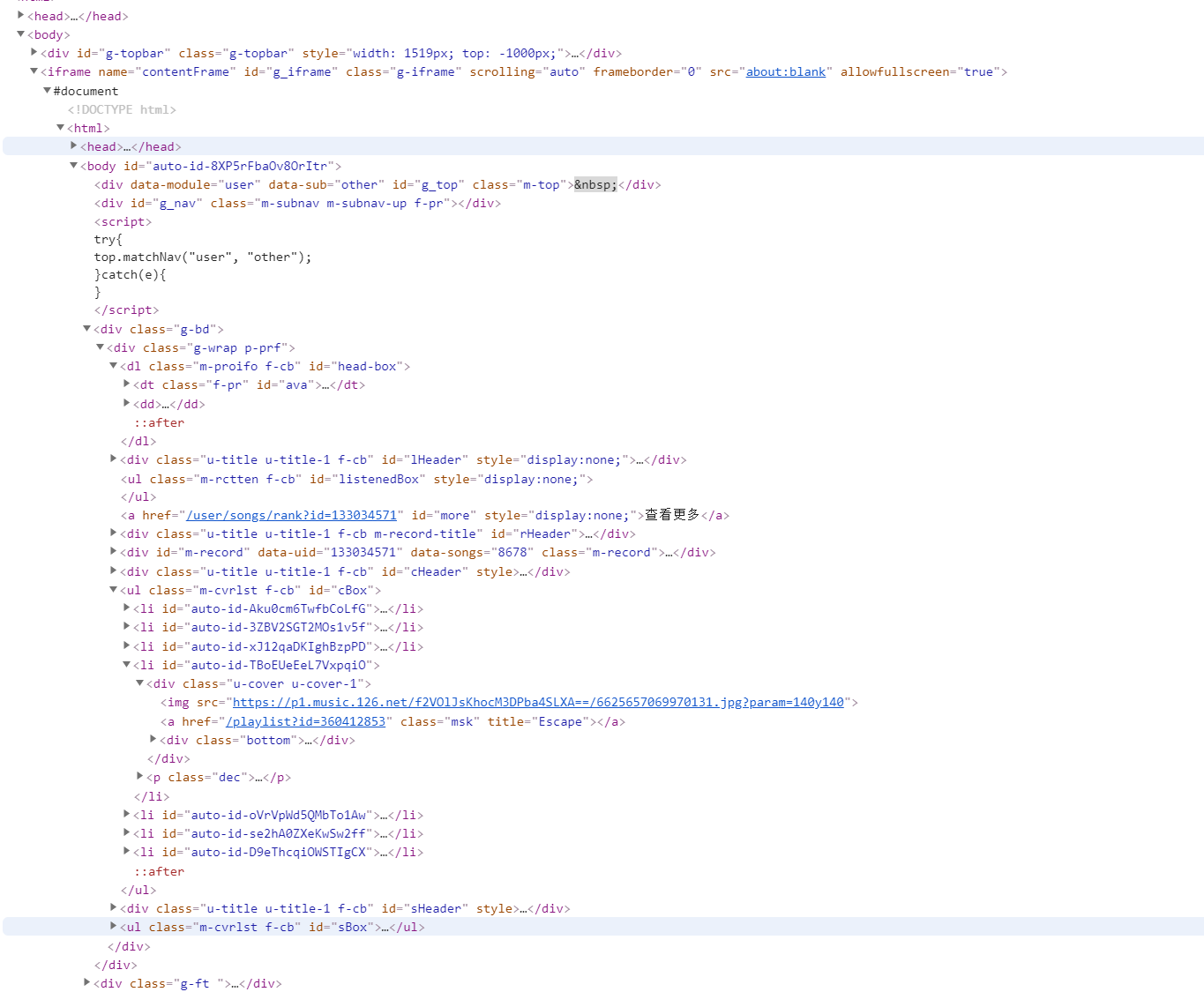Image resolution: width=1204 pixels, height=992 pixels.
Task: Expand the sHeader div node
Action: (114, 907)
